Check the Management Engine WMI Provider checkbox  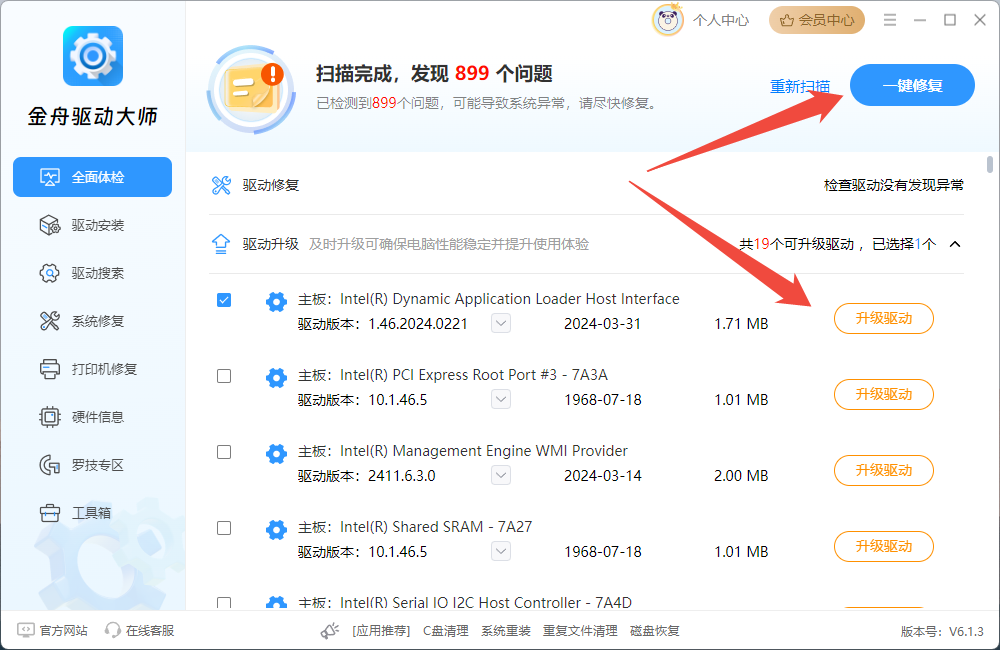tap(224, 452)
